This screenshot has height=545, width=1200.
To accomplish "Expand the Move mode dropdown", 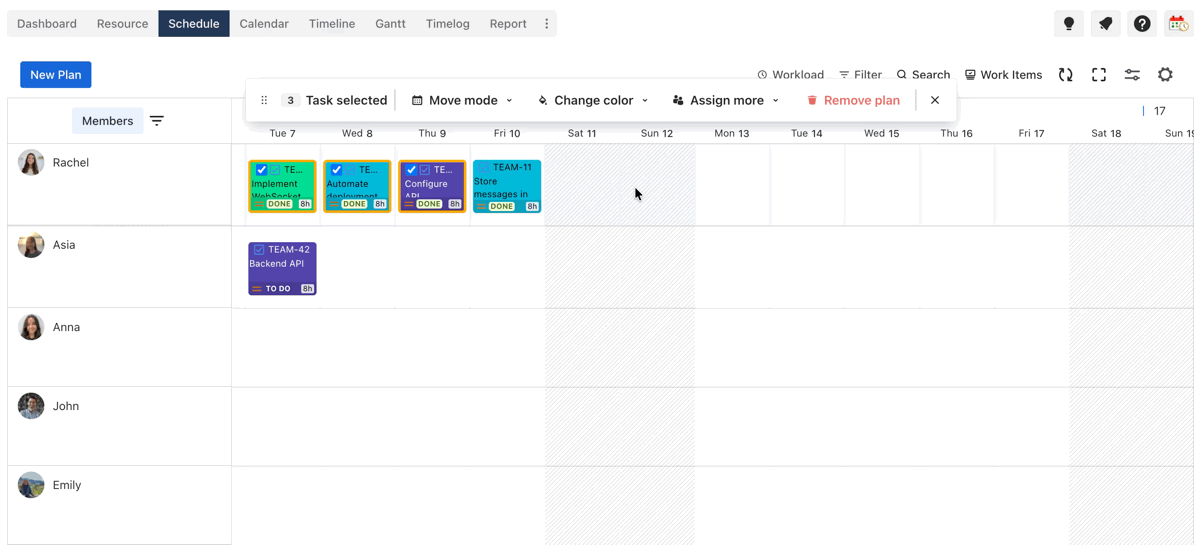I will click(x=462, y=100).
